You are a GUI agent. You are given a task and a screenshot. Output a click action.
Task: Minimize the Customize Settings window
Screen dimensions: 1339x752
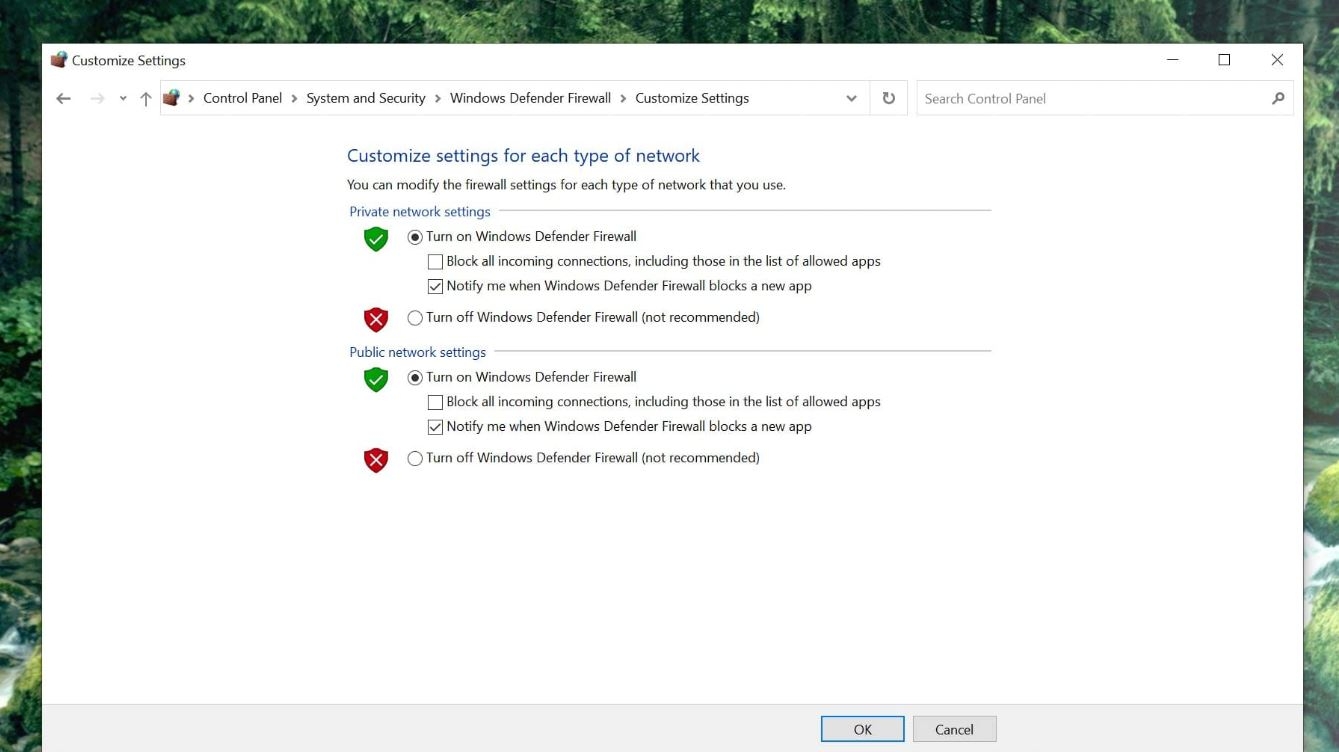click(x=1172, y=60)
